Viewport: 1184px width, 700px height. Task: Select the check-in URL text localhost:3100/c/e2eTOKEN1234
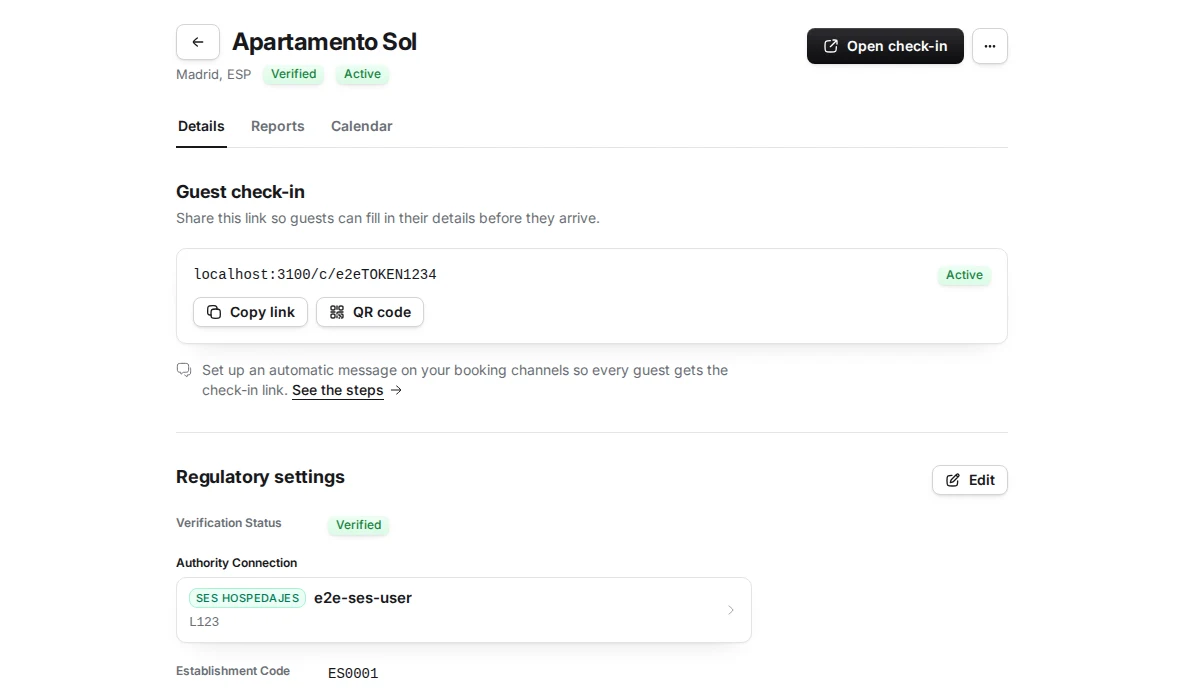315,274
